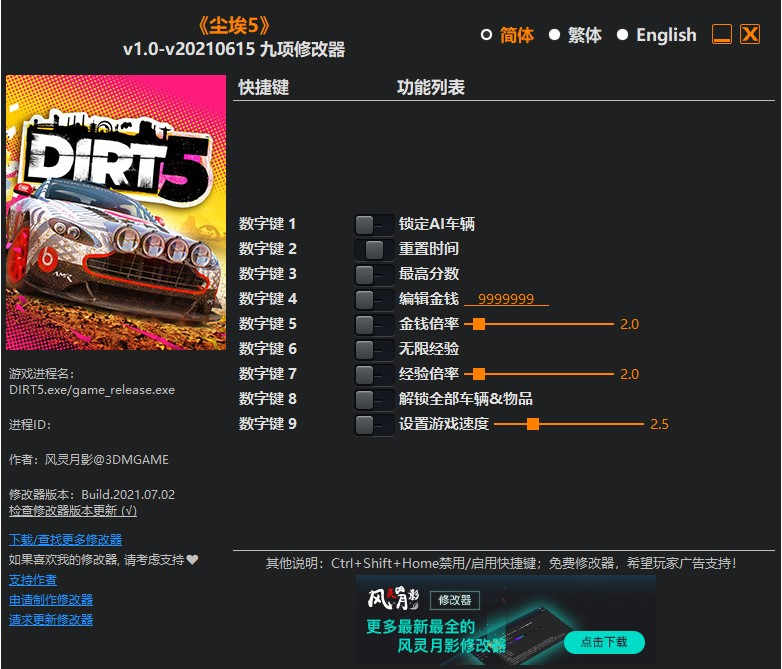Enable 解锁全部车辆&物品 switch

(374, 399)
